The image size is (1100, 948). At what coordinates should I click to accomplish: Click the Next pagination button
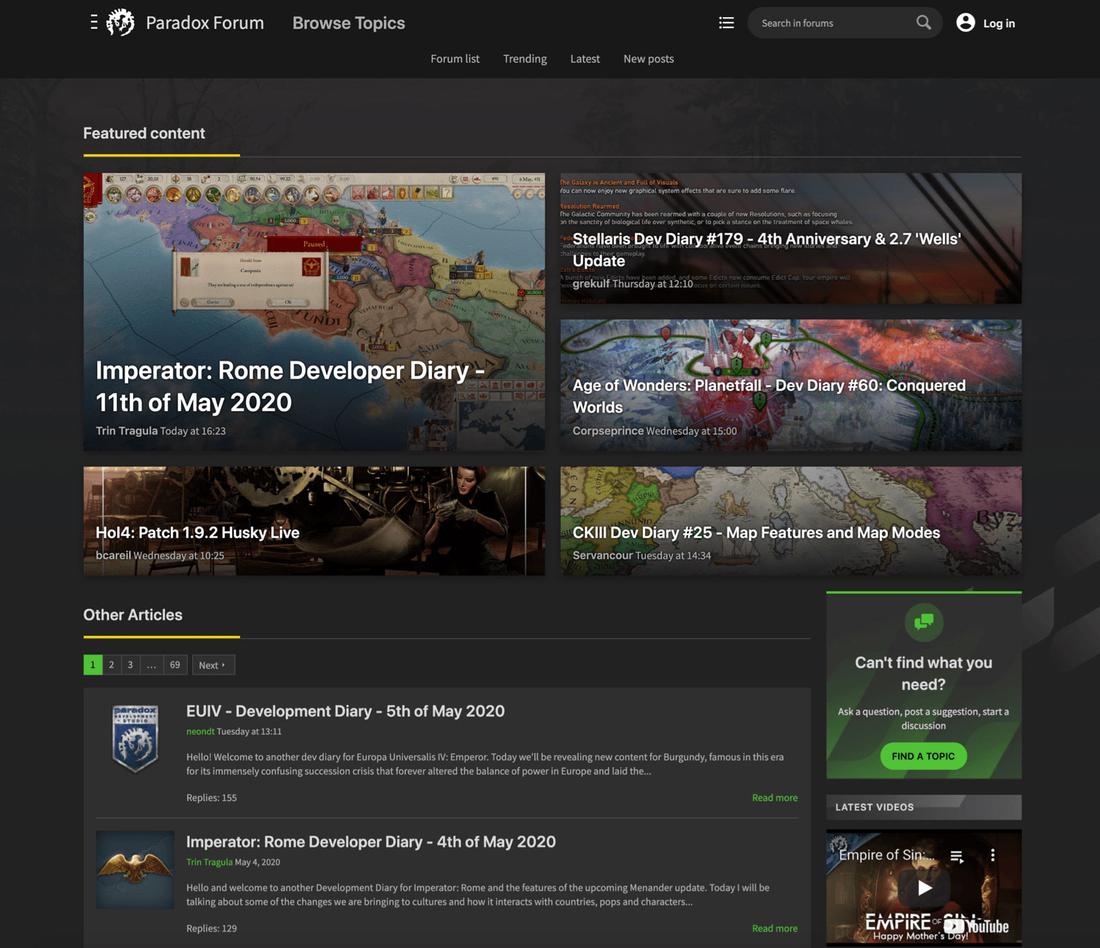pos(213,665)
